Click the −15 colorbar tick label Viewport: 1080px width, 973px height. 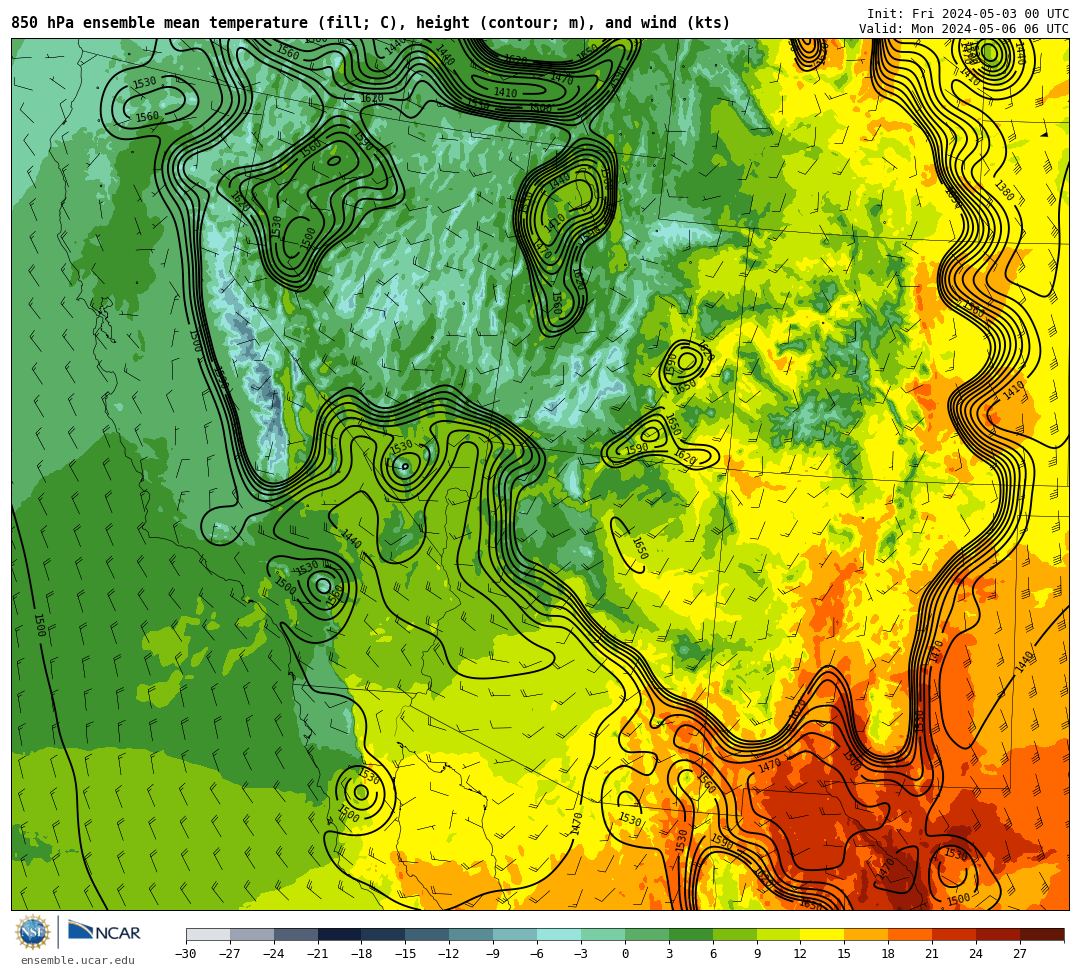pyautogui.click(x=405, y=954)
